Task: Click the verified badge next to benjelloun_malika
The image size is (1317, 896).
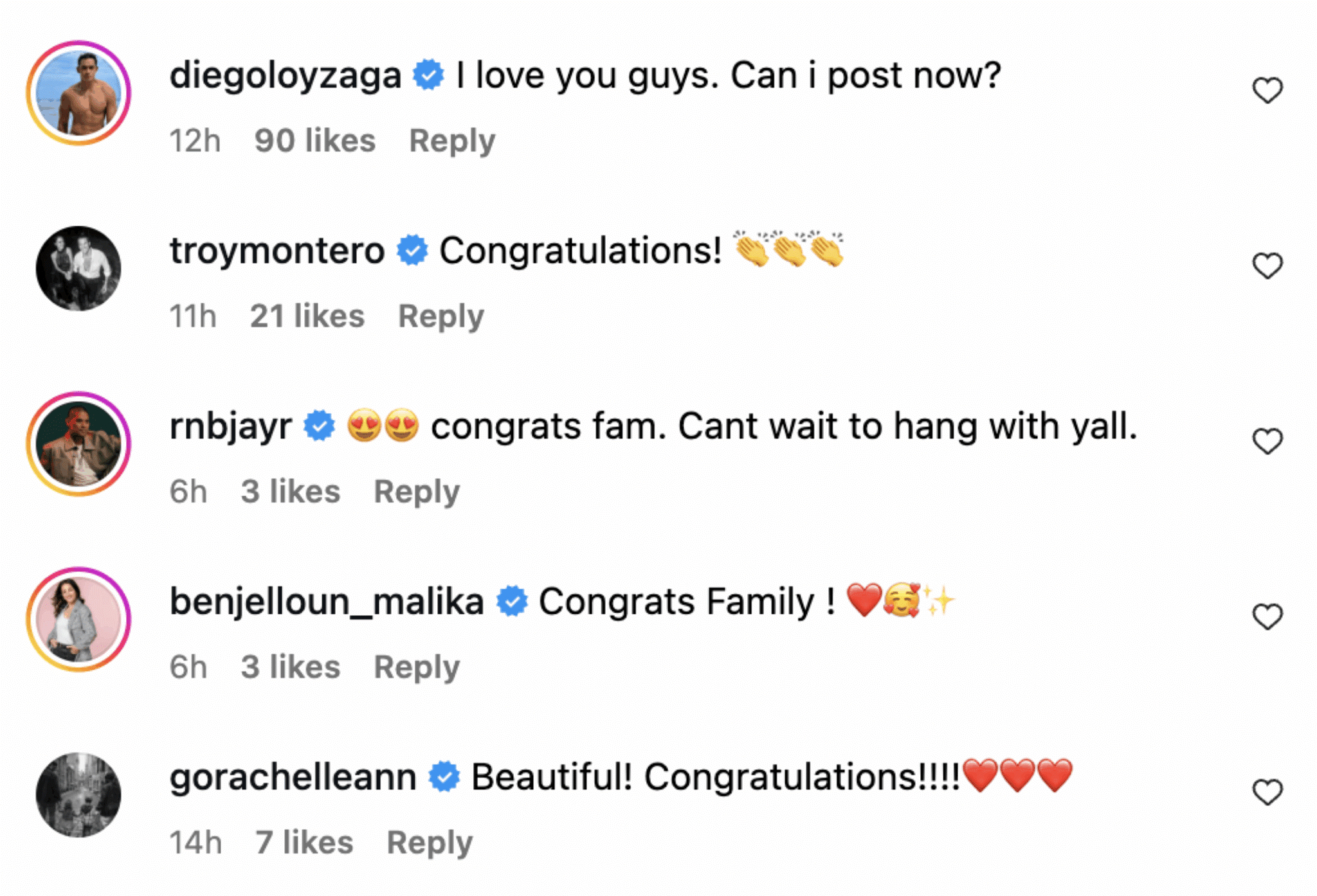Action: [x=511, y=601]
